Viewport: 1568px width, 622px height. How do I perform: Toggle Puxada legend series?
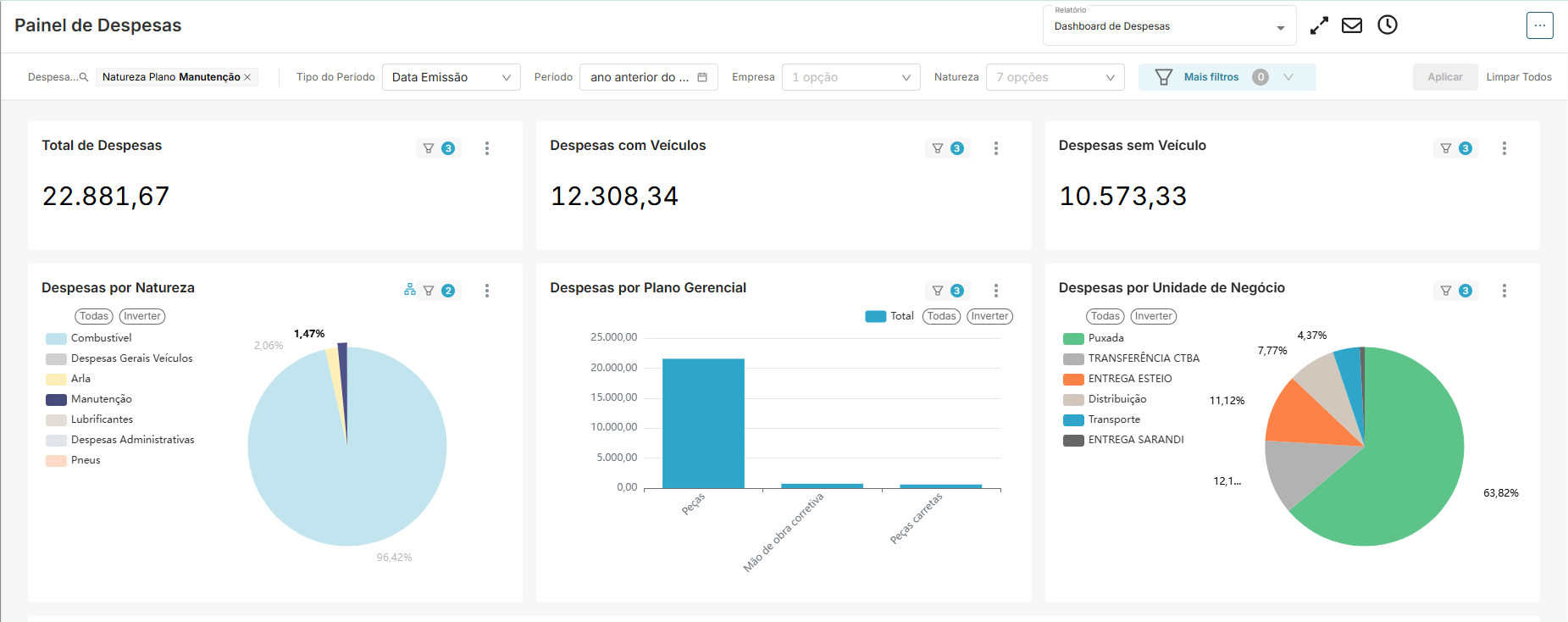(x=1094, y=338)
